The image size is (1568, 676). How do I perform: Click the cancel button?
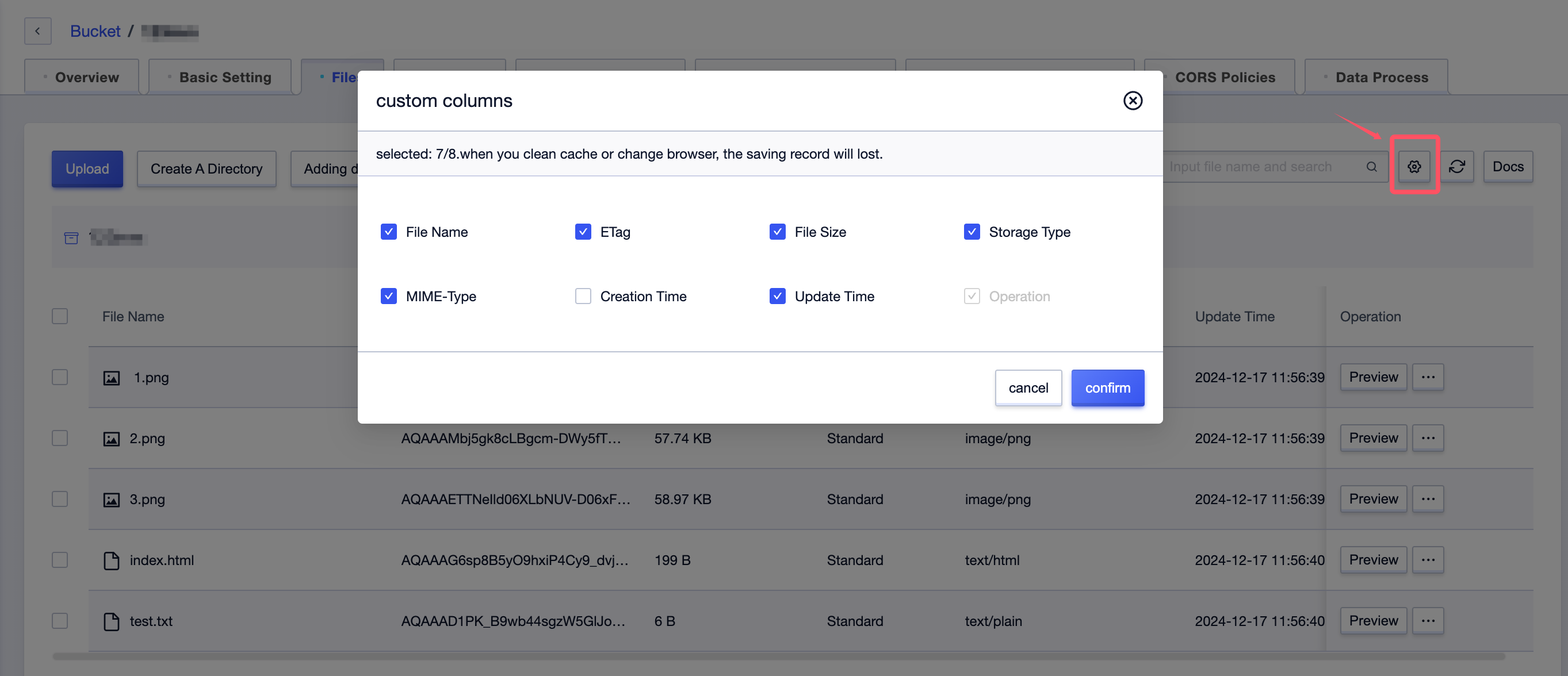(x=1028, y=388)
